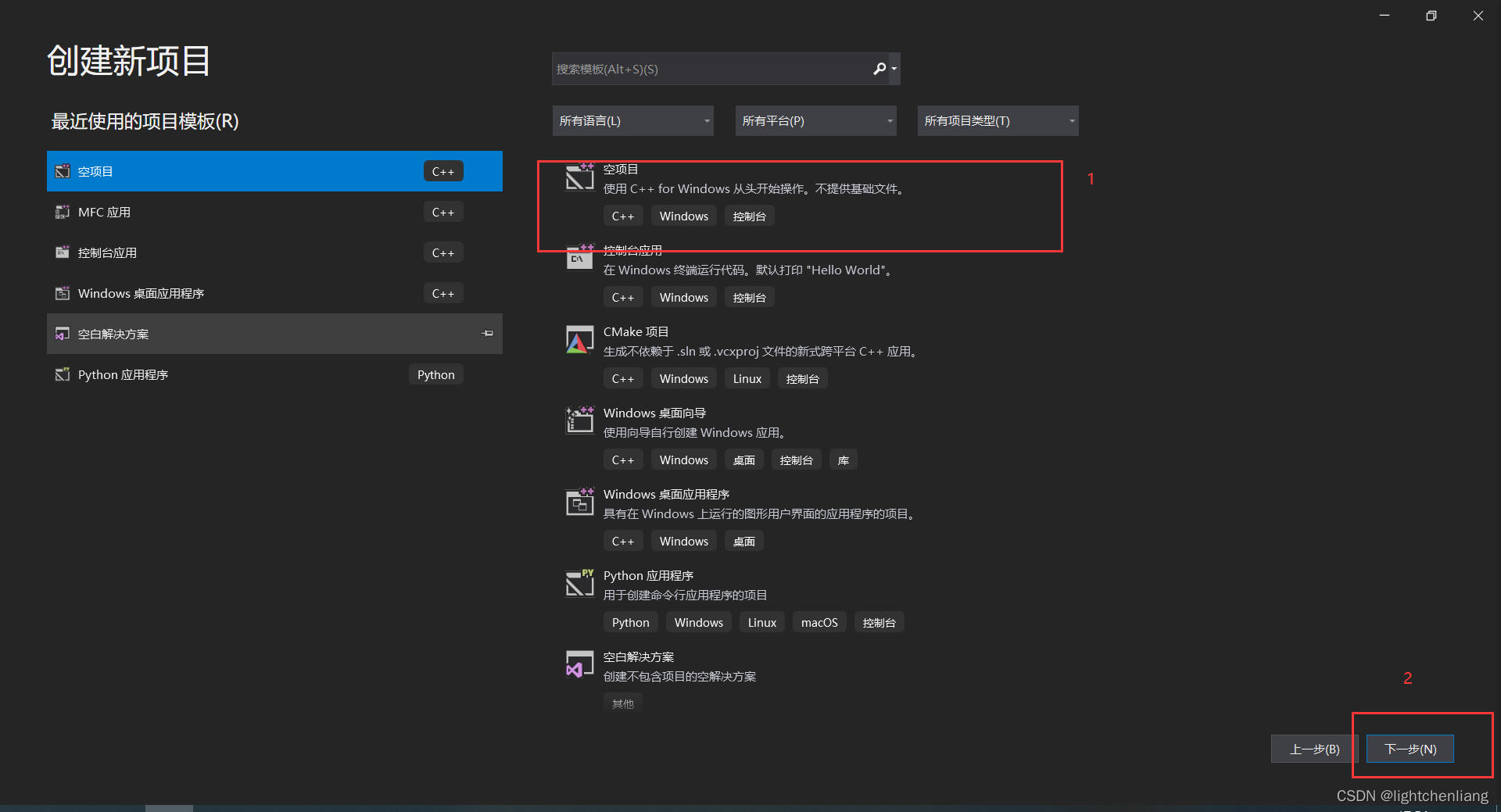Click the 控制台应用 icon in recent list

(63, 252)
